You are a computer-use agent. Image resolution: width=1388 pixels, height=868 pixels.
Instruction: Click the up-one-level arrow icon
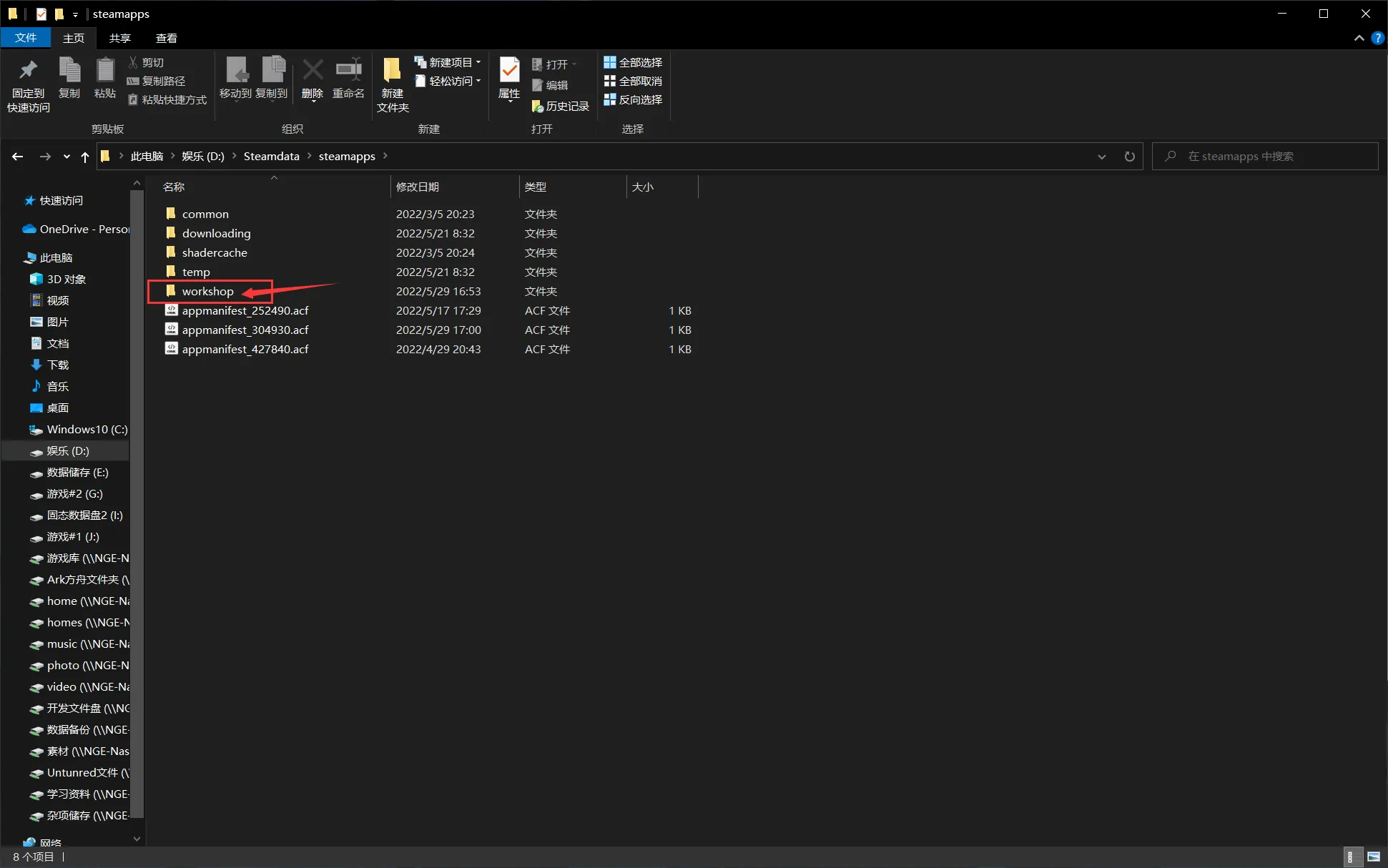coord(85,157)
